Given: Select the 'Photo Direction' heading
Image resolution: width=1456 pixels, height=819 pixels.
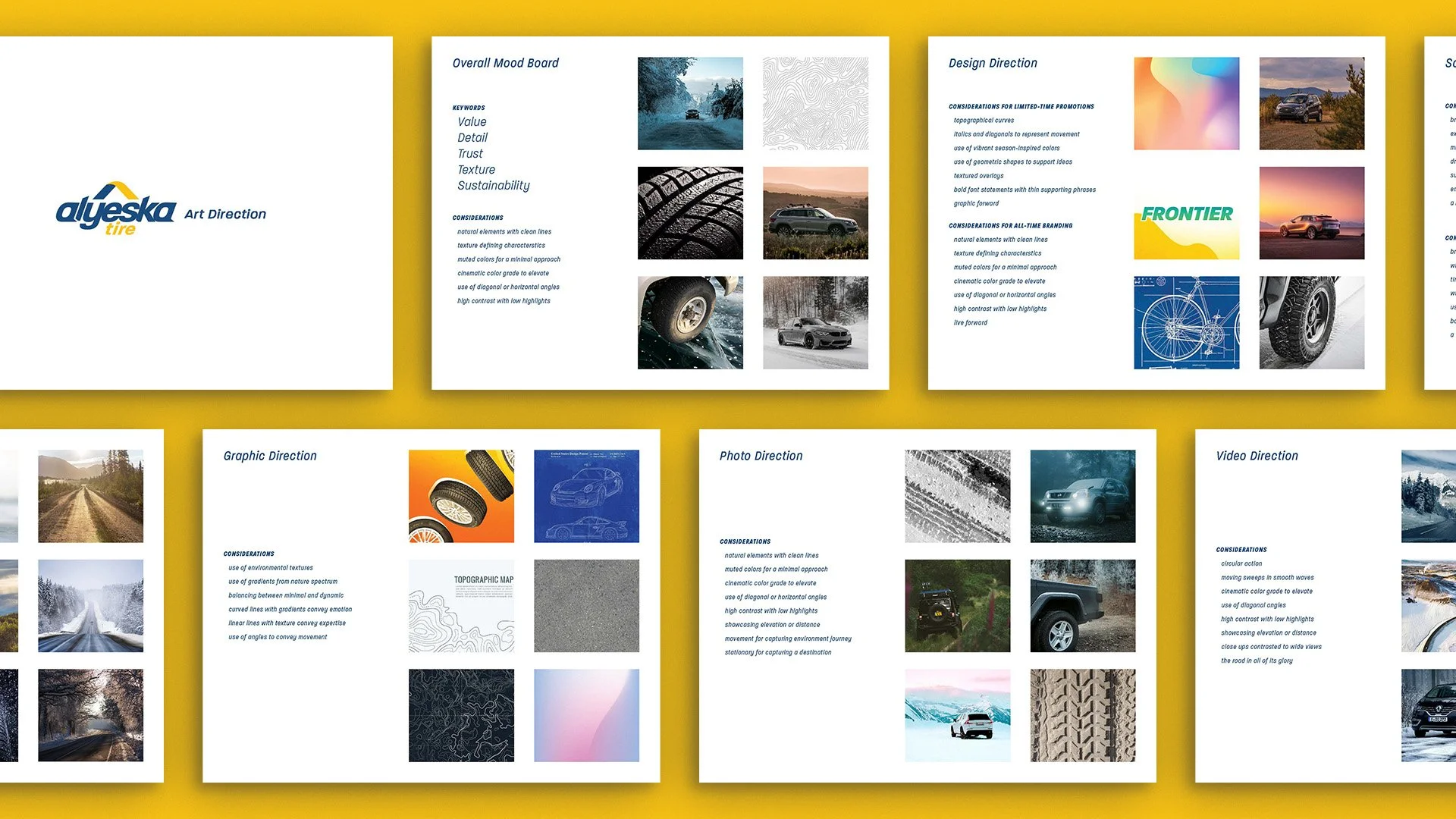Looking at the screenshot, I should pyautogui.click(x=761, y=456).
